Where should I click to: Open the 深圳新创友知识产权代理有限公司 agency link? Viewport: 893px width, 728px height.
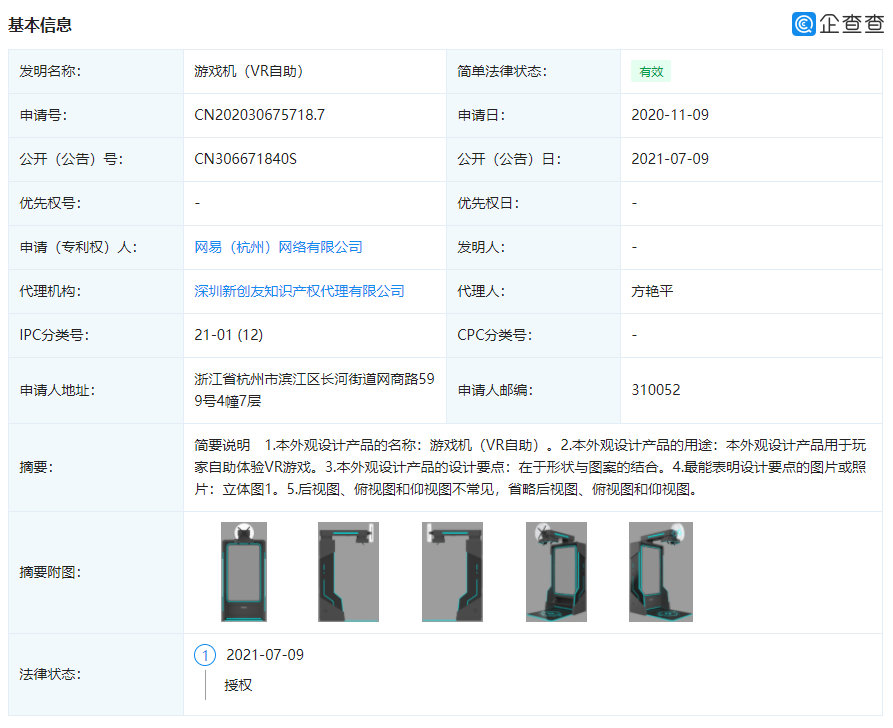299,291
